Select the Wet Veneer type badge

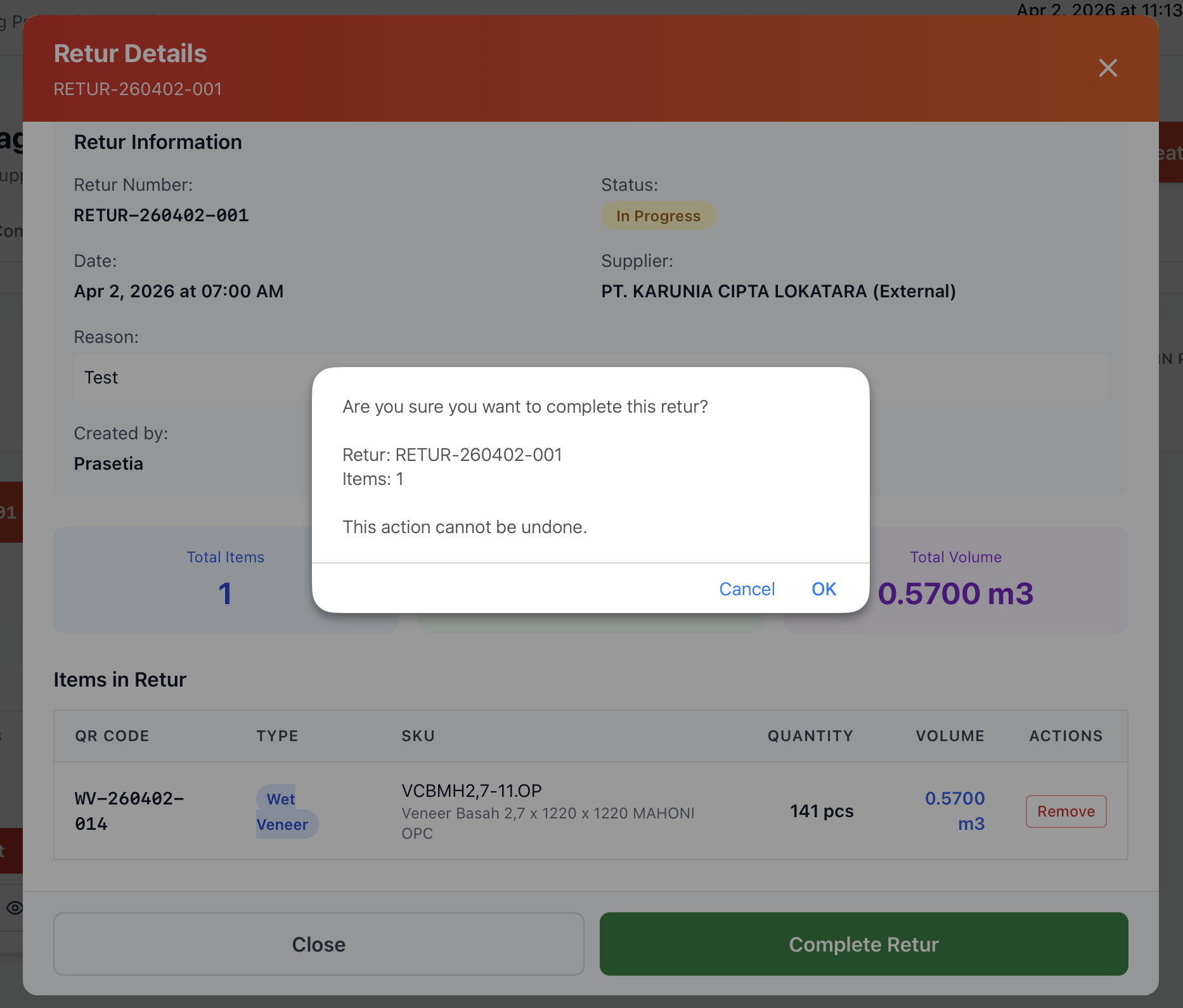coord(283,811)
